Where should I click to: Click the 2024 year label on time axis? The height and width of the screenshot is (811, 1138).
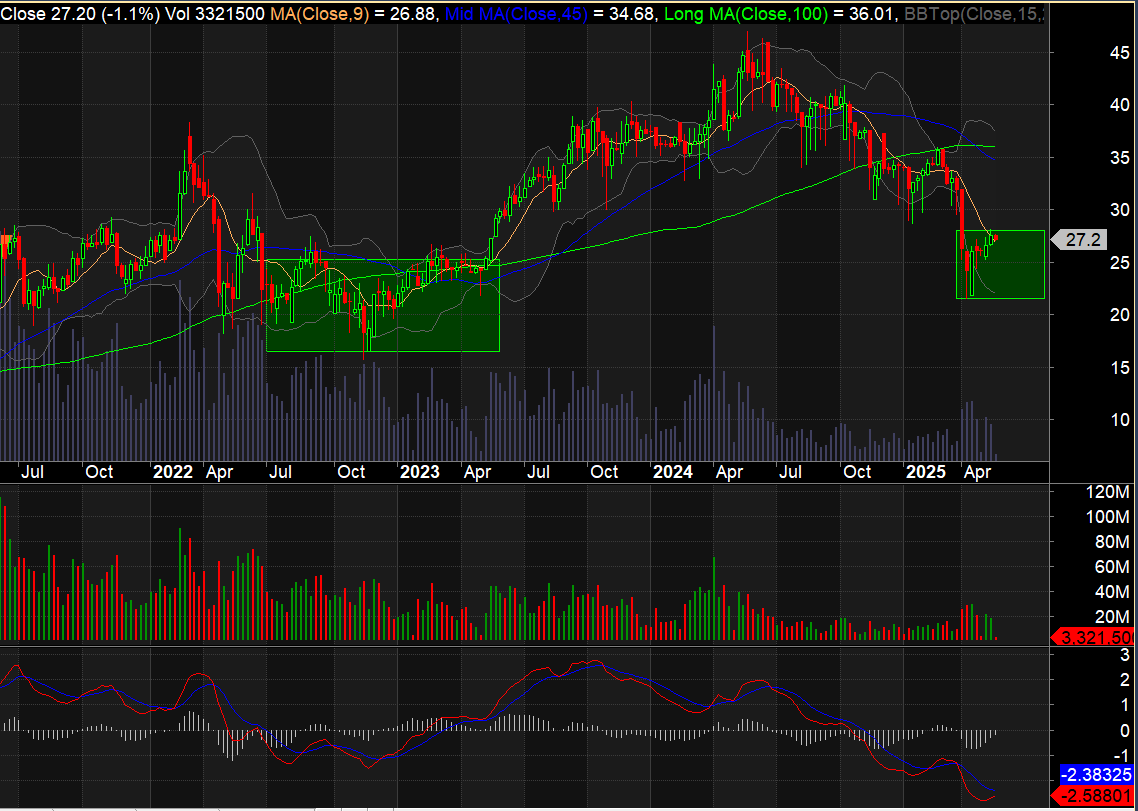pos(672,472)
